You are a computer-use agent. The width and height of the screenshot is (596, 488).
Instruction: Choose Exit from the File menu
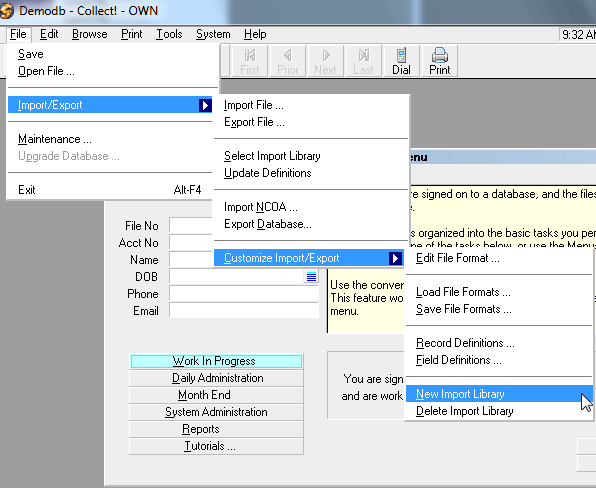pos(110,190)
